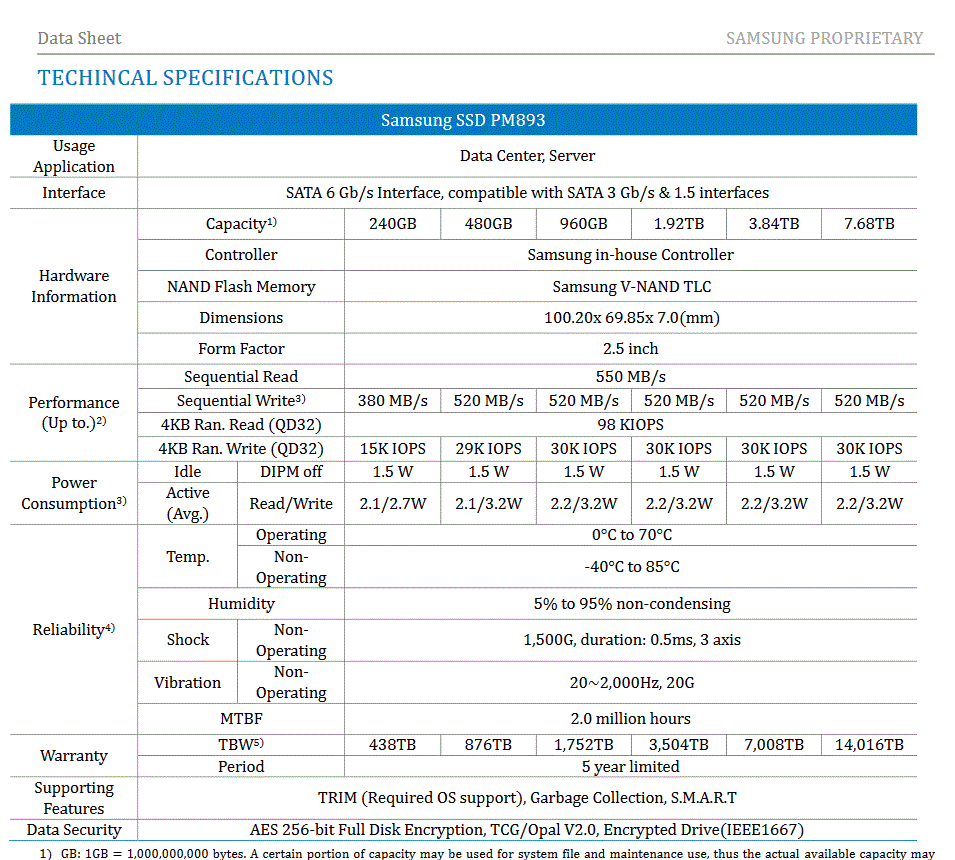This screenshot has height=860, width=955.
Task: Click the 960GB capacity cell
Action: (x=583, y=224)
